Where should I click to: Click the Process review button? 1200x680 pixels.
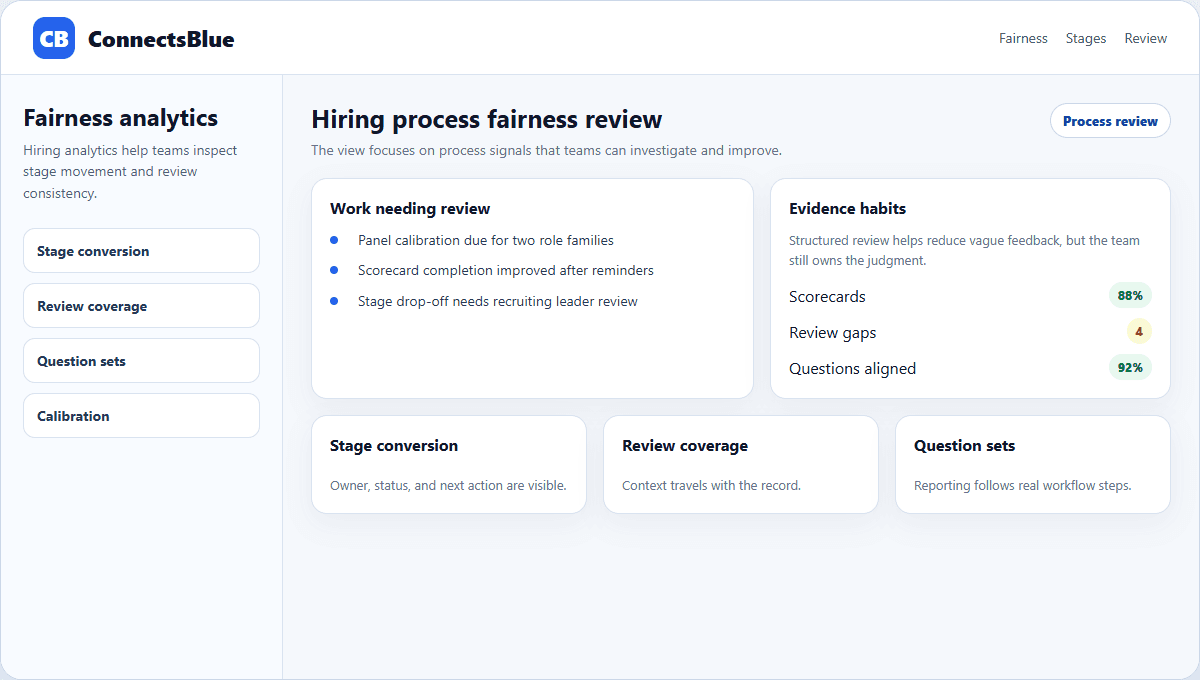1110,121
